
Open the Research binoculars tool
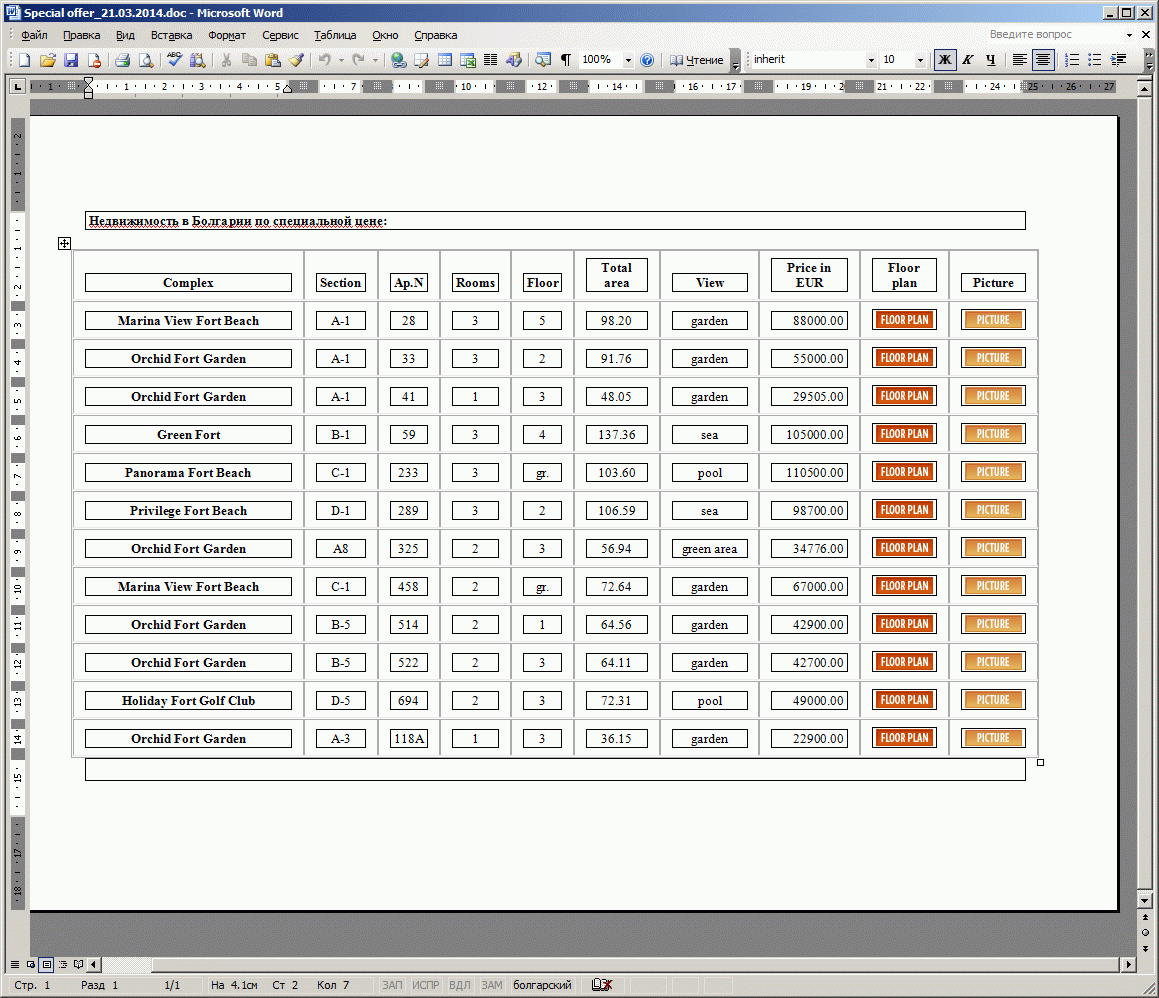click(197, 60)
